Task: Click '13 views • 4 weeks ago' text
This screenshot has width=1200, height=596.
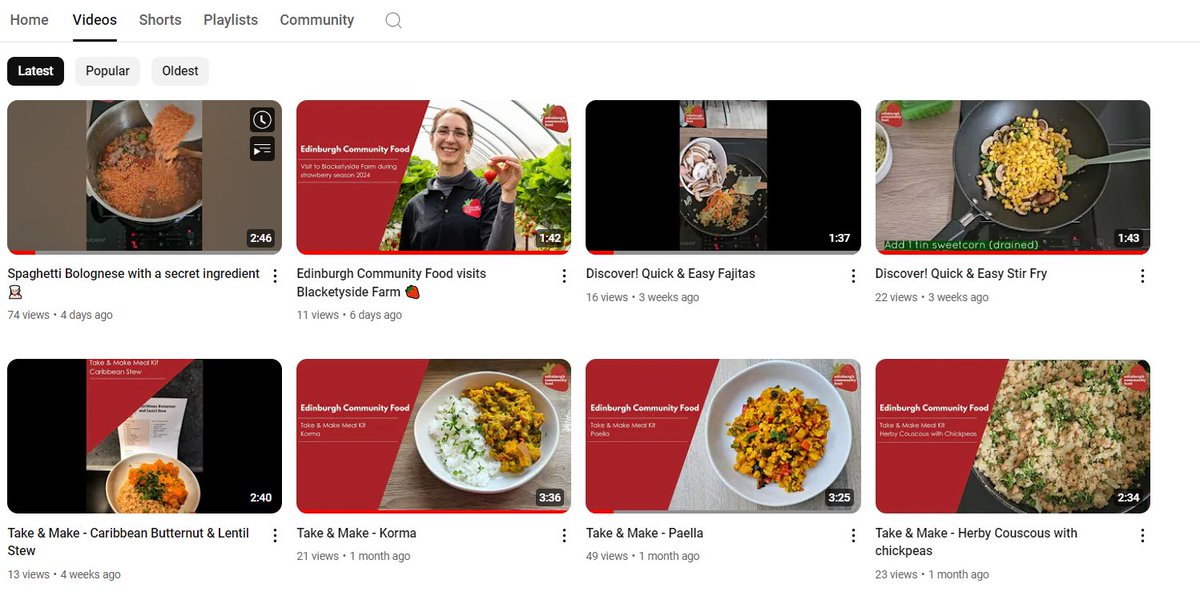Action: pyautogui.click(x=64, y=575)
